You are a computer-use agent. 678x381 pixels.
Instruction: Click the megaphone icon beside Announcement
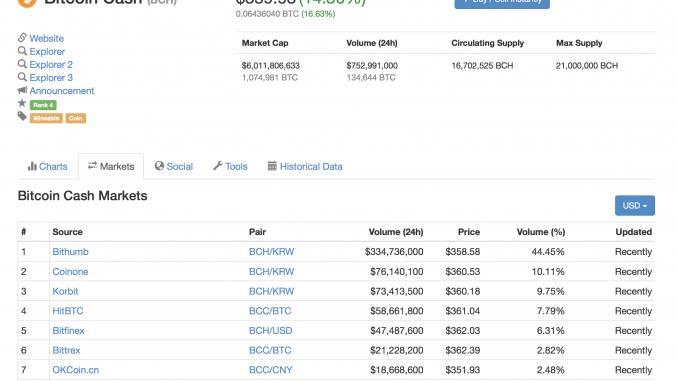tap(22, 90)
